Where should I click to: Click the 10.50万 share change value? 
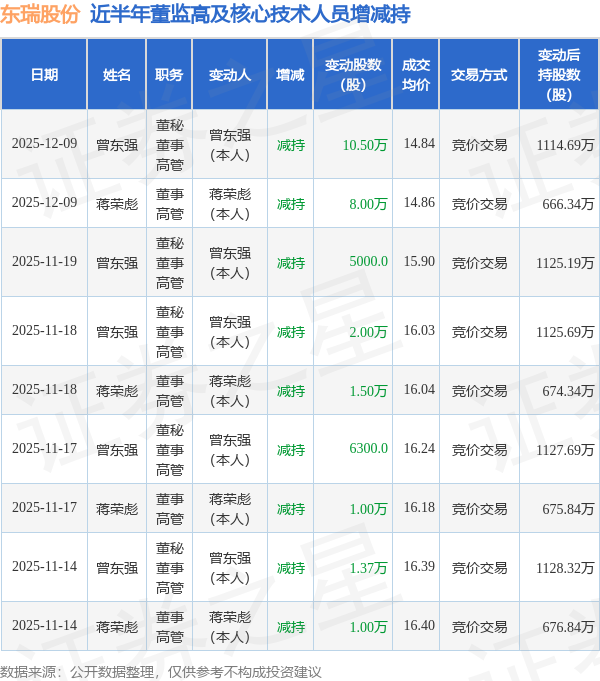365,145
